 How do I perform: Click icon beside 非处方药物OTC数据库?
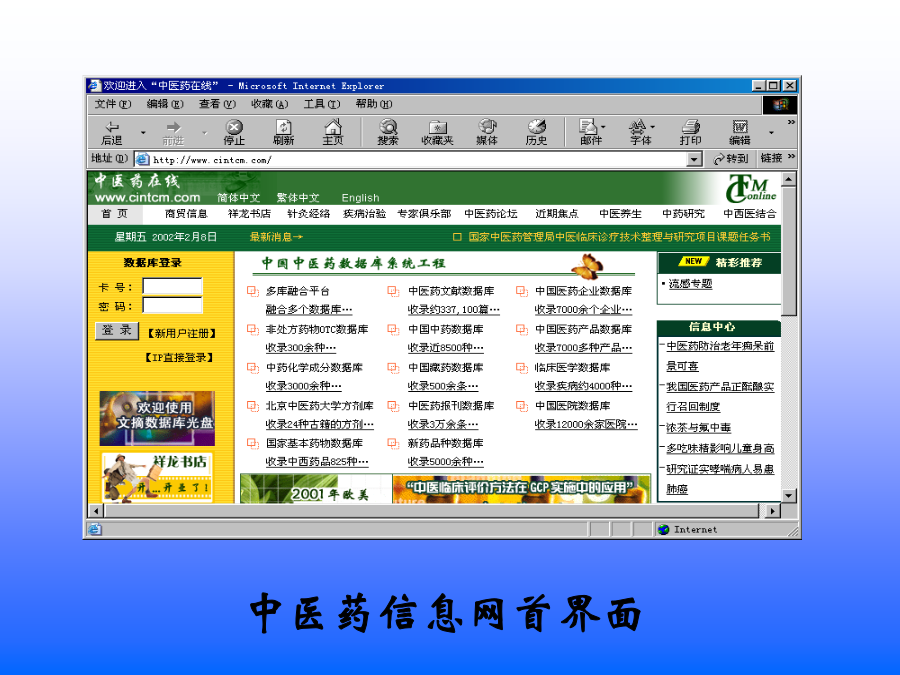pos(253,329)
